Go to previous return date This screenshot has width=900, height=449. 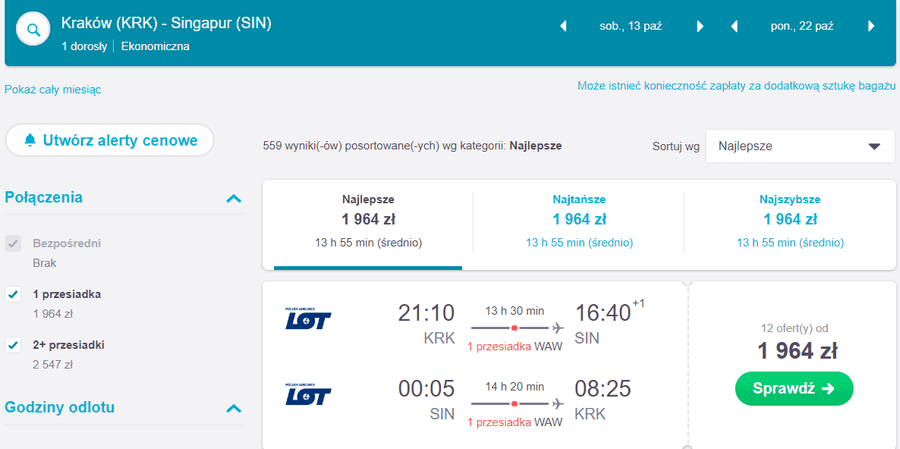735,26
